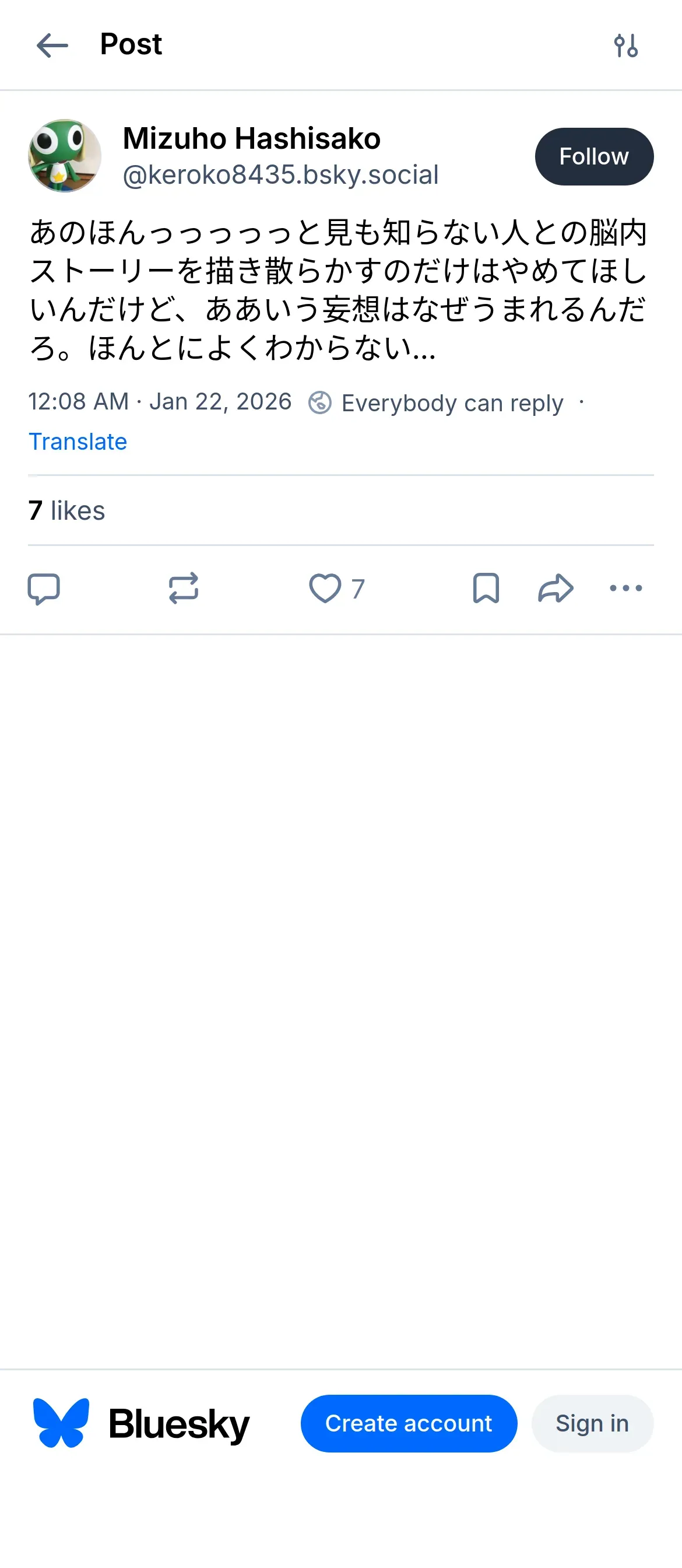View the list of 7 likes
The image size is (682, 1568).
click(67, 510)
